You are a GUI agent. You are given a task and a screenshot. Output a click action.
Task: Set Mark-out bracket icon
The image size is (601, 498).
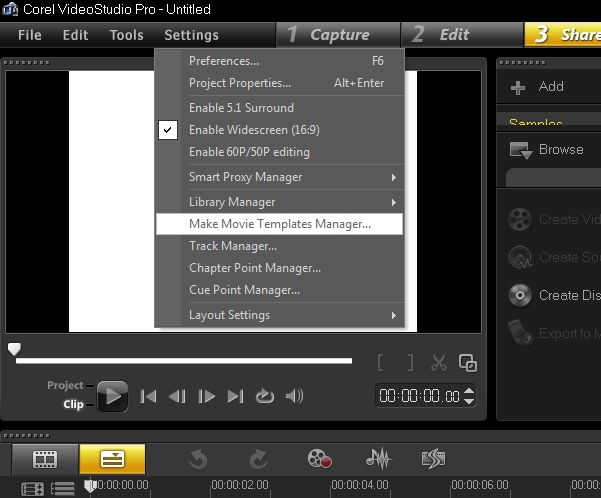pos(410,362)
